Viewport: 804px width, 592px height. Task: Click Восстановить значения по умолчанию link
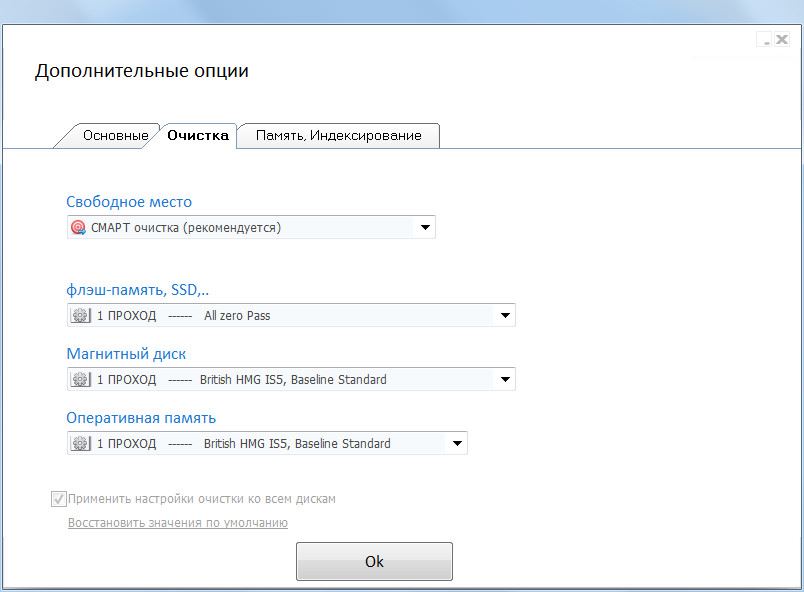tap(178, 523)
